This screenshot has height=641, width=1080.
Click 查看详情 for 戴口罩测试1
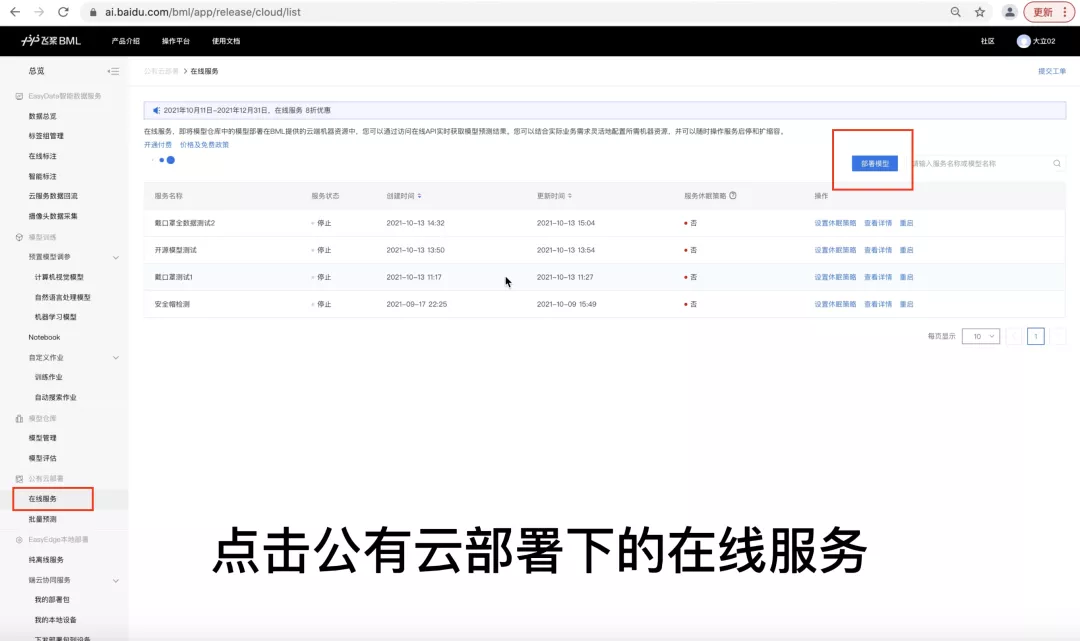pos(878,277)
